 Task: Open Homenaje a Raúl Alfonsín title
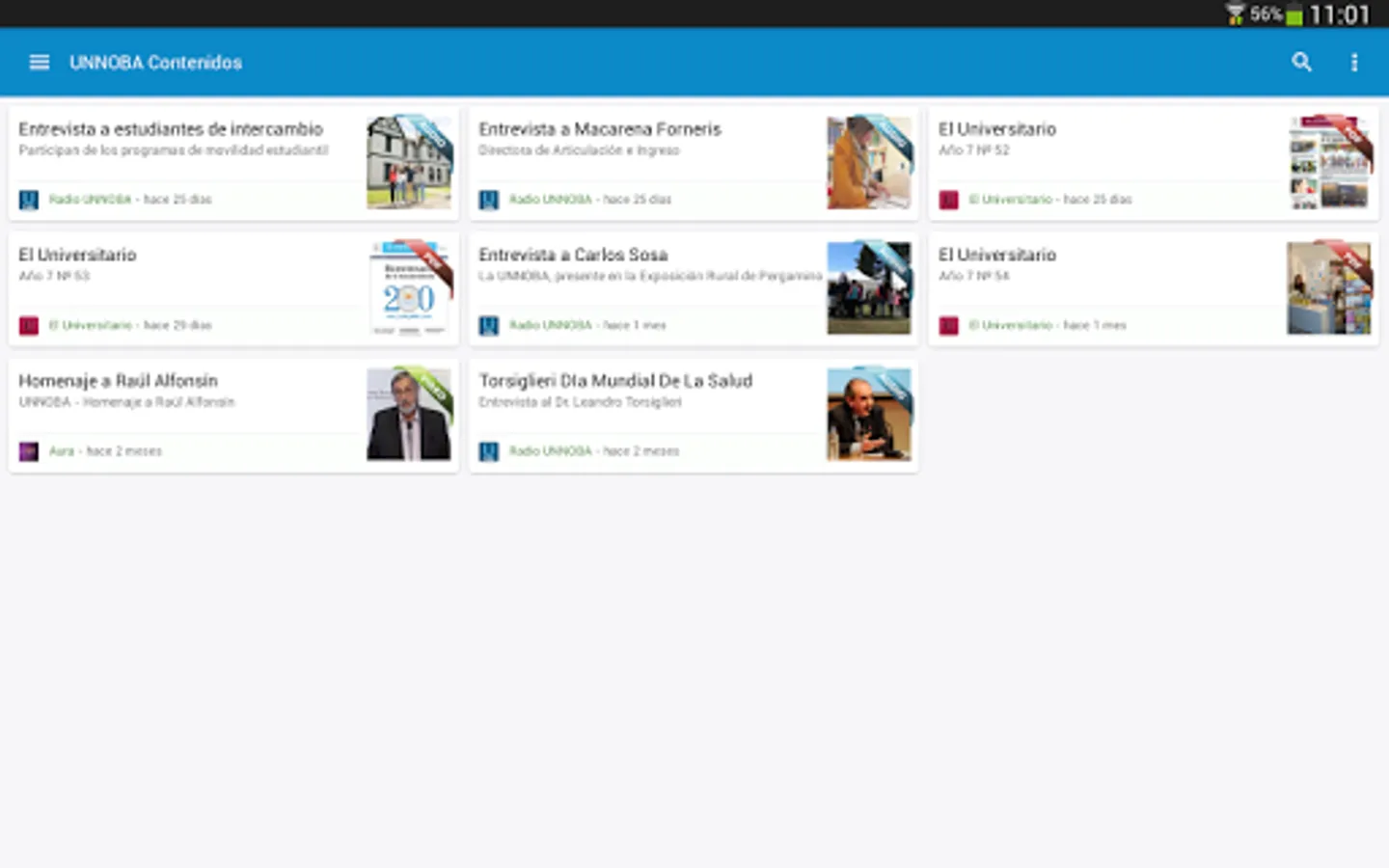118,381
